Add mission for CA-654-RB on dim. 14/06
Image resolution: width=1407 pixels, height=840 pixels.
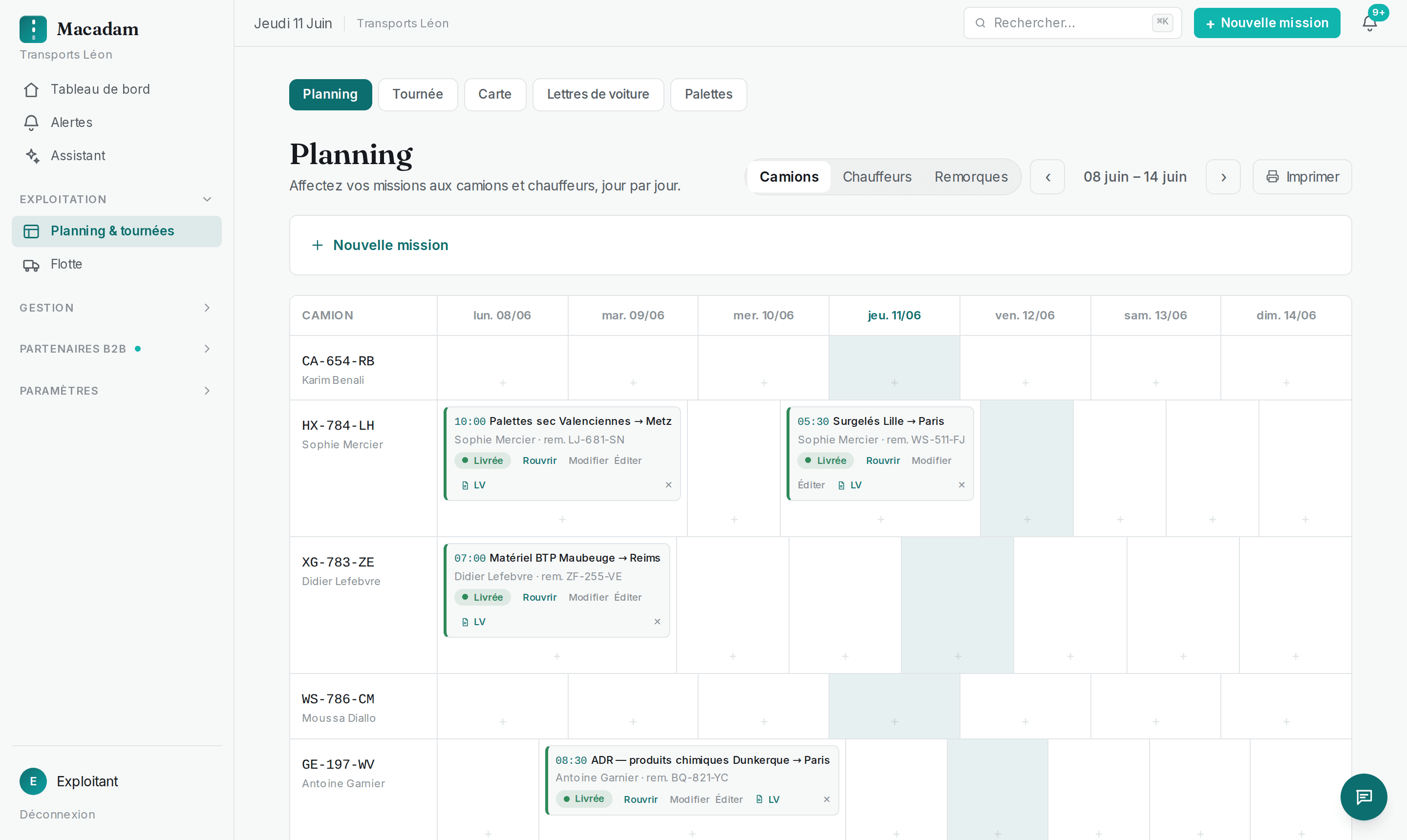tap(1286, 383)
